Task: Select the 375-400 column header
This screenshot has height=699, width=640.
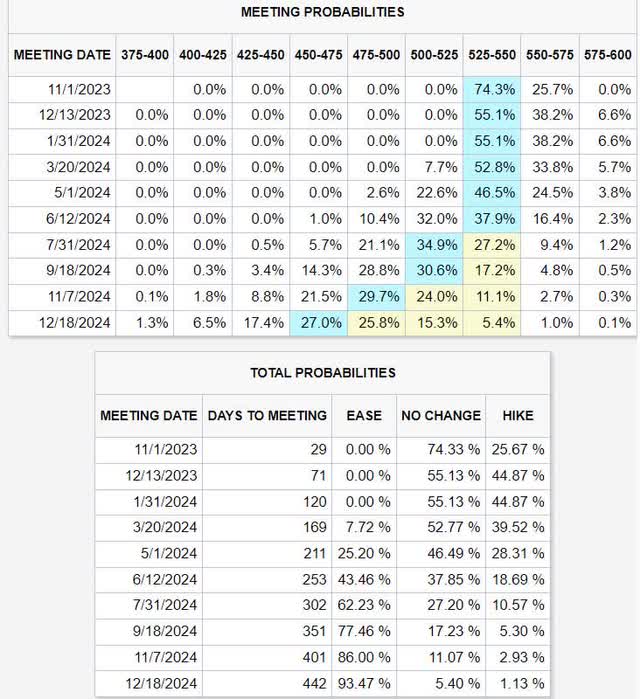Action: tap(144, 54)
